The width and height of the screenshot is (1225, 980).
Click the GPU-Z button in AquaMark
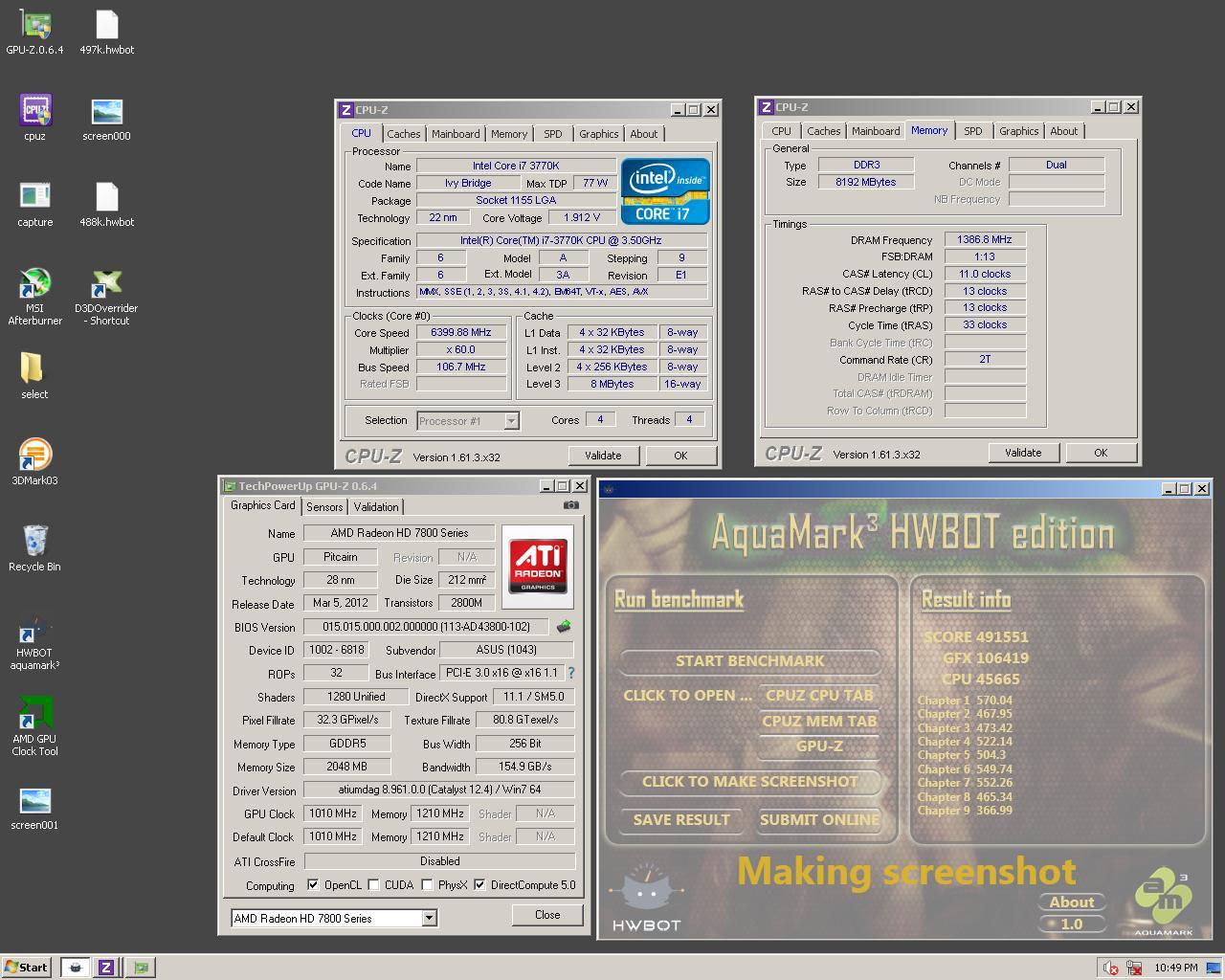coord(819,746)
